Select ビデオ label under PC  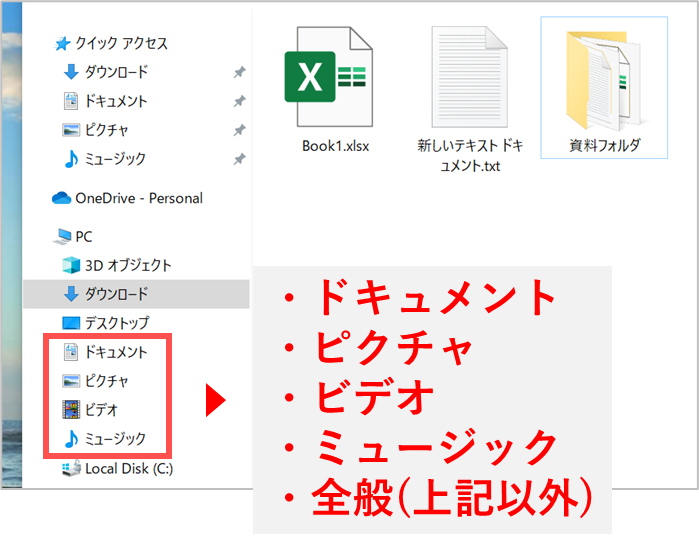101,409
